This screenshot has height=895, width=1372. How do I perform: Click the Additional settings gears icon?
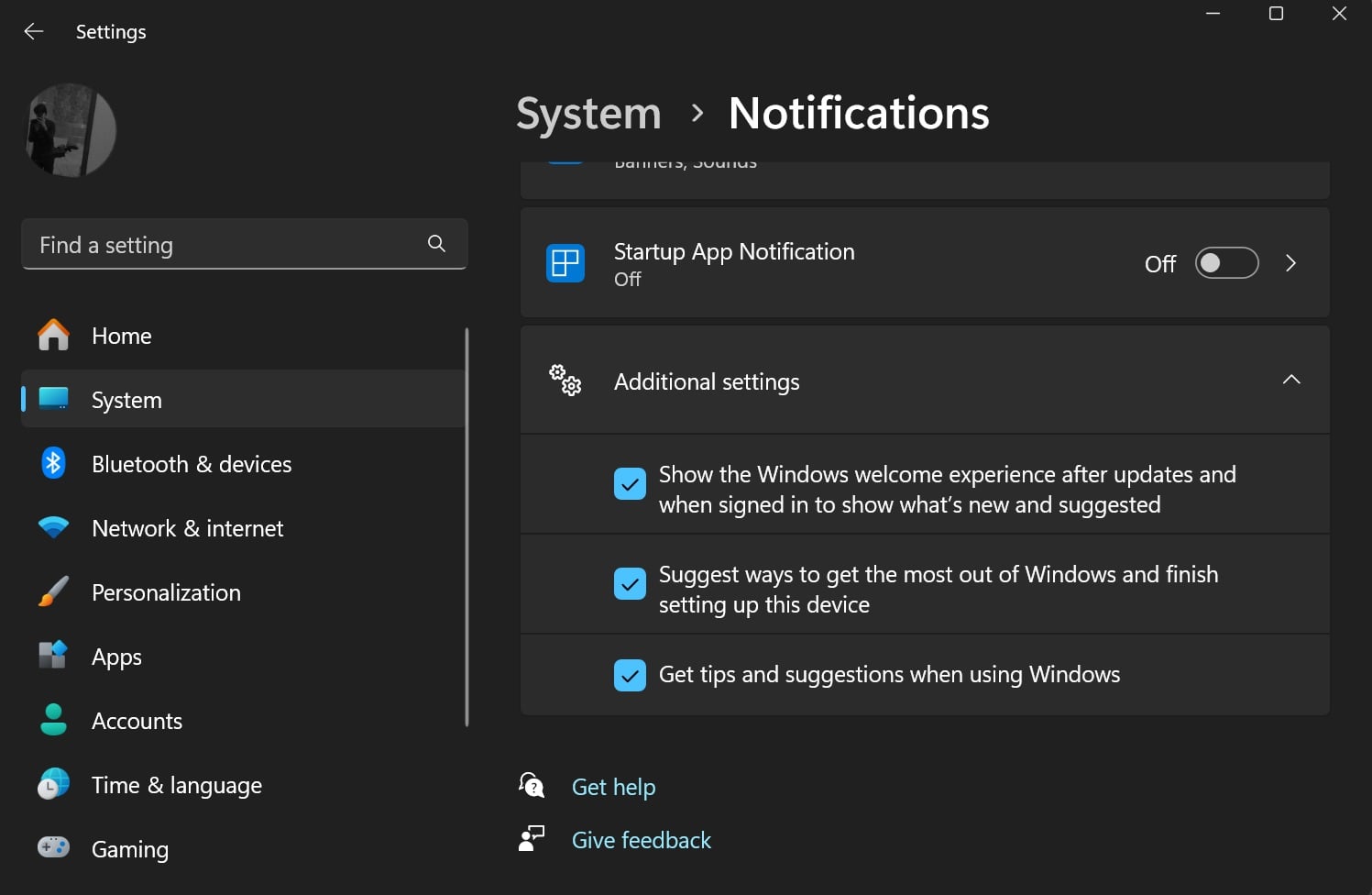pyautogui.click(x=564, y=381)
